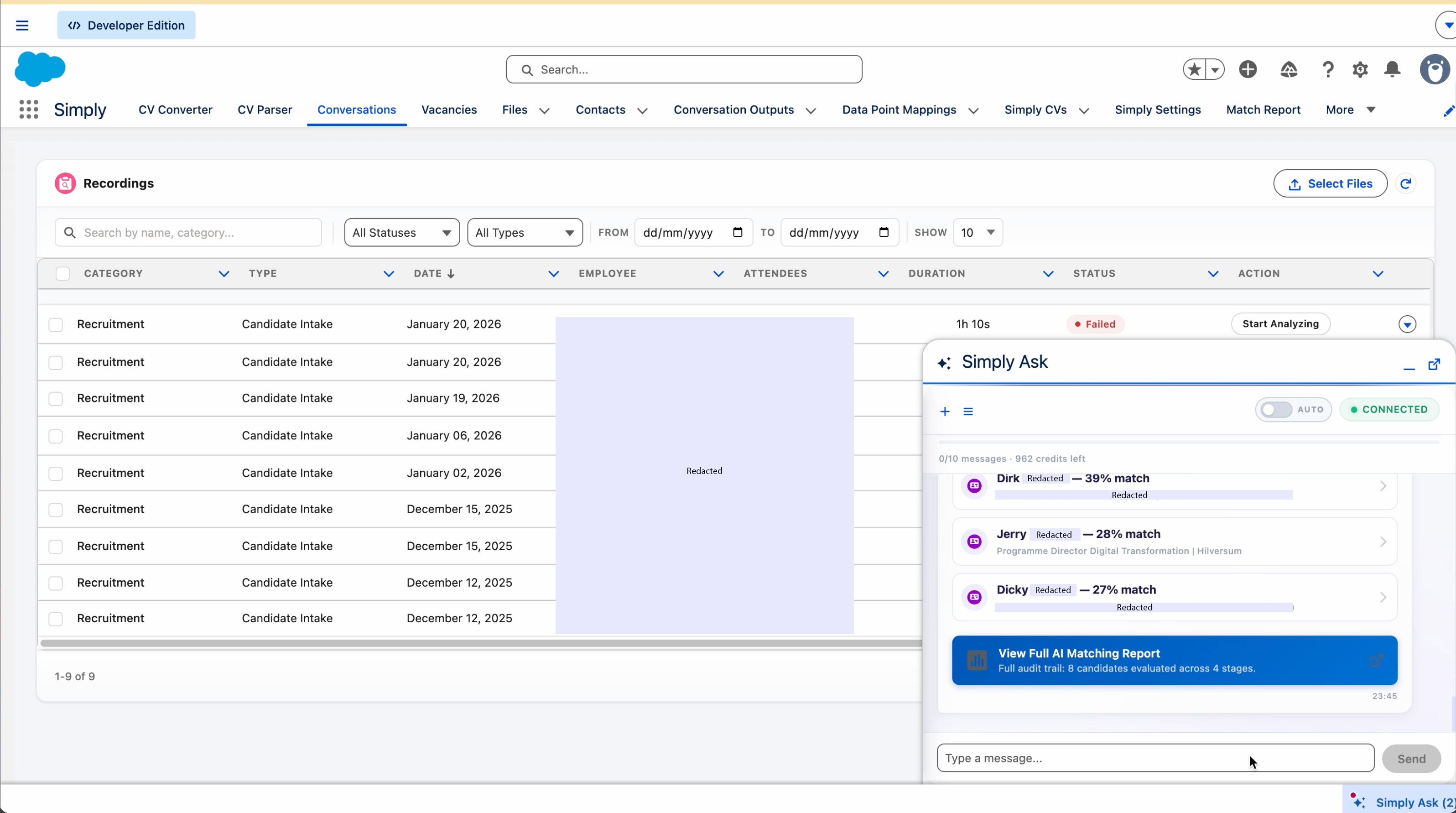Image resolution: width=1456 pixels, height=813 pixels.
Task: Open Simply Ask conversation list icon
Action: [968, 412]
